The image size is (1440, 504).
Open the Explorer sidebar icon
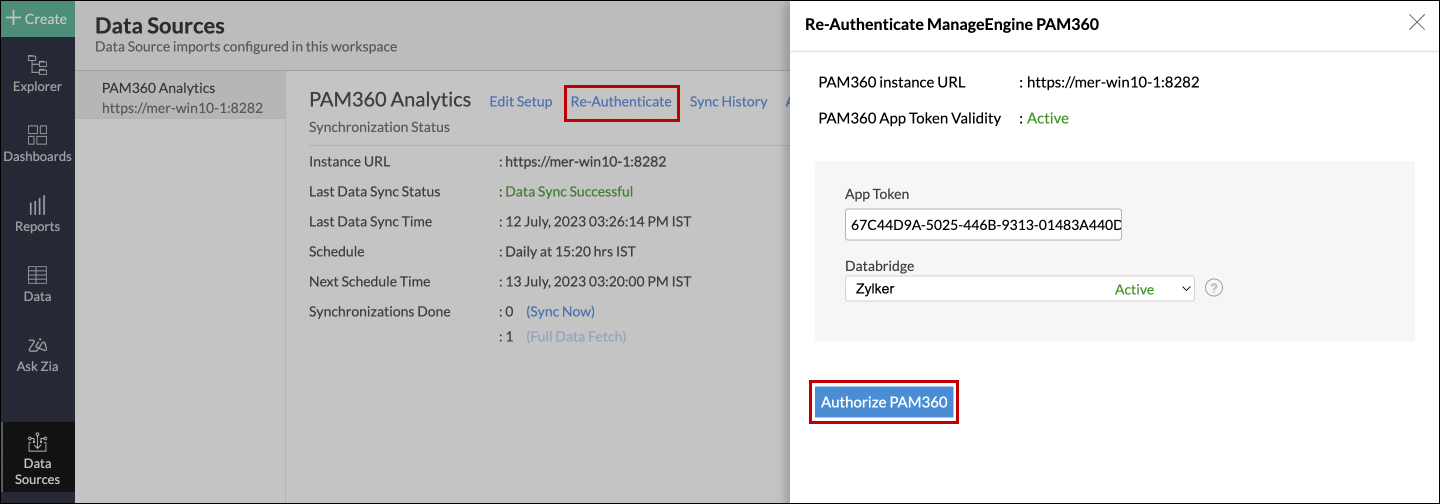(37, 75)
